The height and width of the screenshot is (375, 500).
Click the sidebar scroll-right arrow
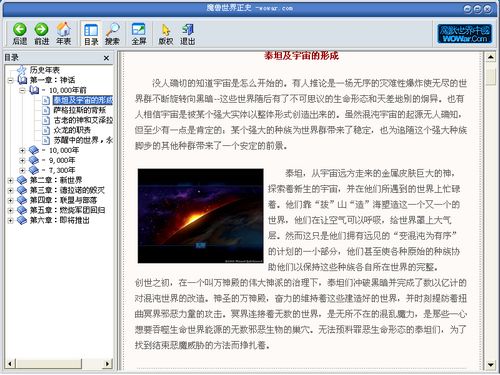(108, 364)
